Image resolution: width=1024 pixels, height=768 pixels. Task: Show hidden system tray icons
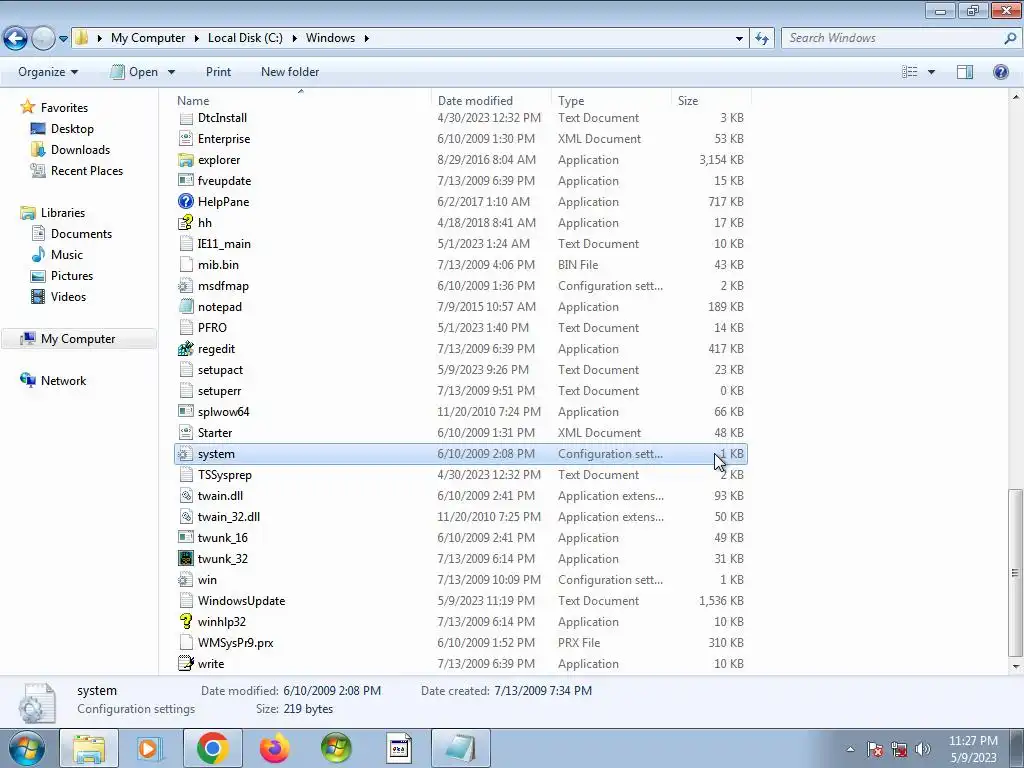click(x=850, y=750)
